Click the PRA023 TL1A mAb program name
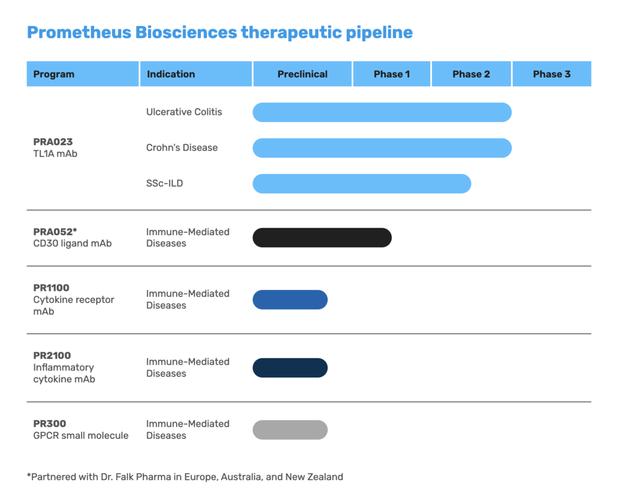This screenshot has width=640, height=498. [55, 148]
